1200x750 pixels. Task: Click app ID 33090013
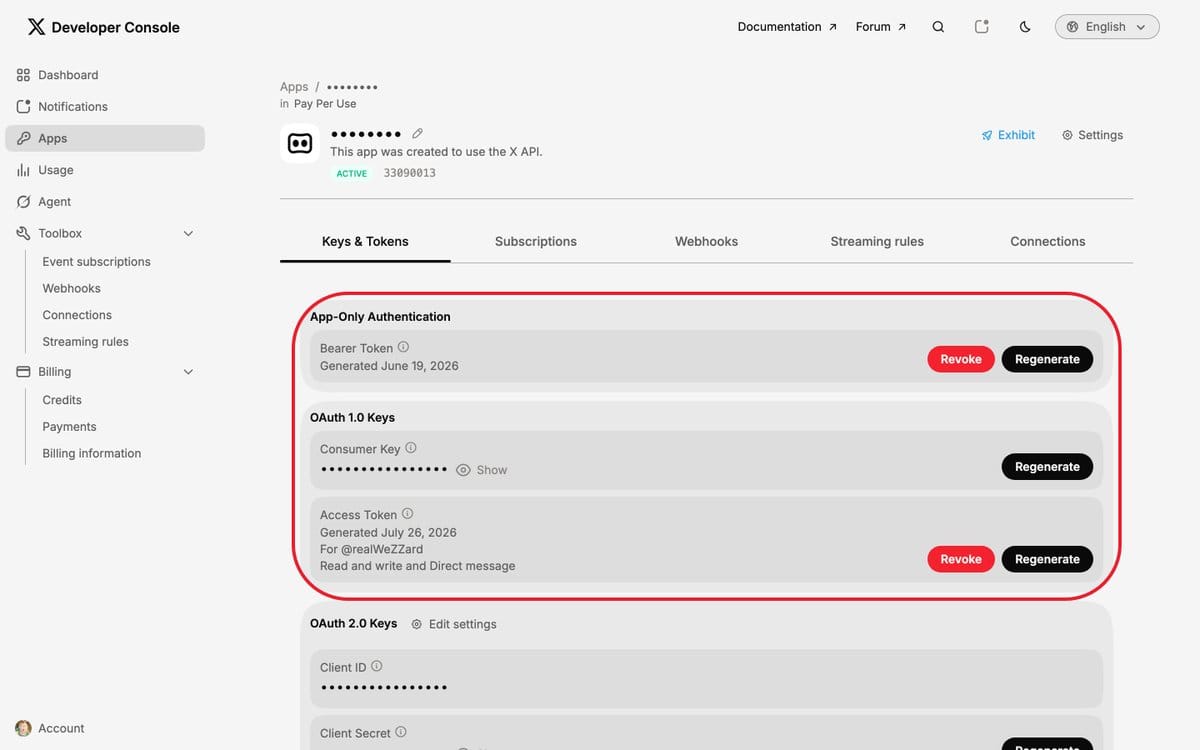pyautogui.click(x=410, y=173)
